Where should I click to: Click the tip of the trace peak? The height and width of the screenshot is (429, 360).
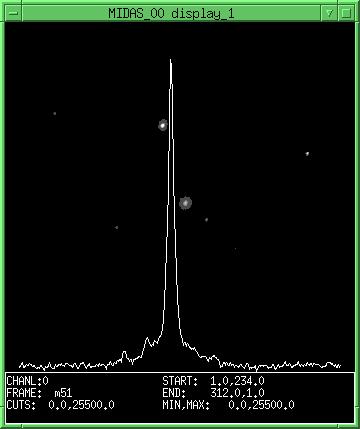click(171, 61)
